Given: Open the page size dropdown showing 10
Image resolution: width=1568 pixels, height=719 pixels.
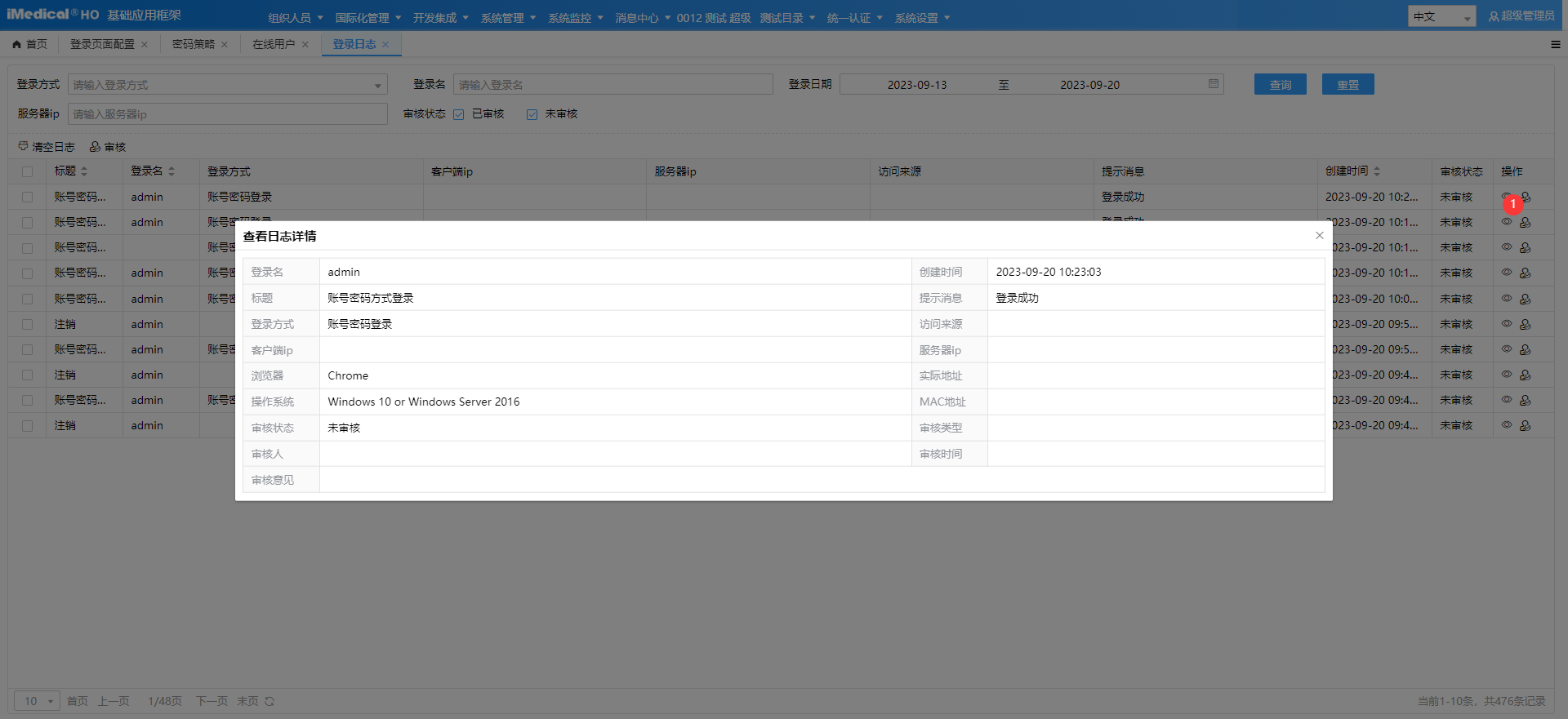Looking at the screenshot, I should tap(37, 701).
